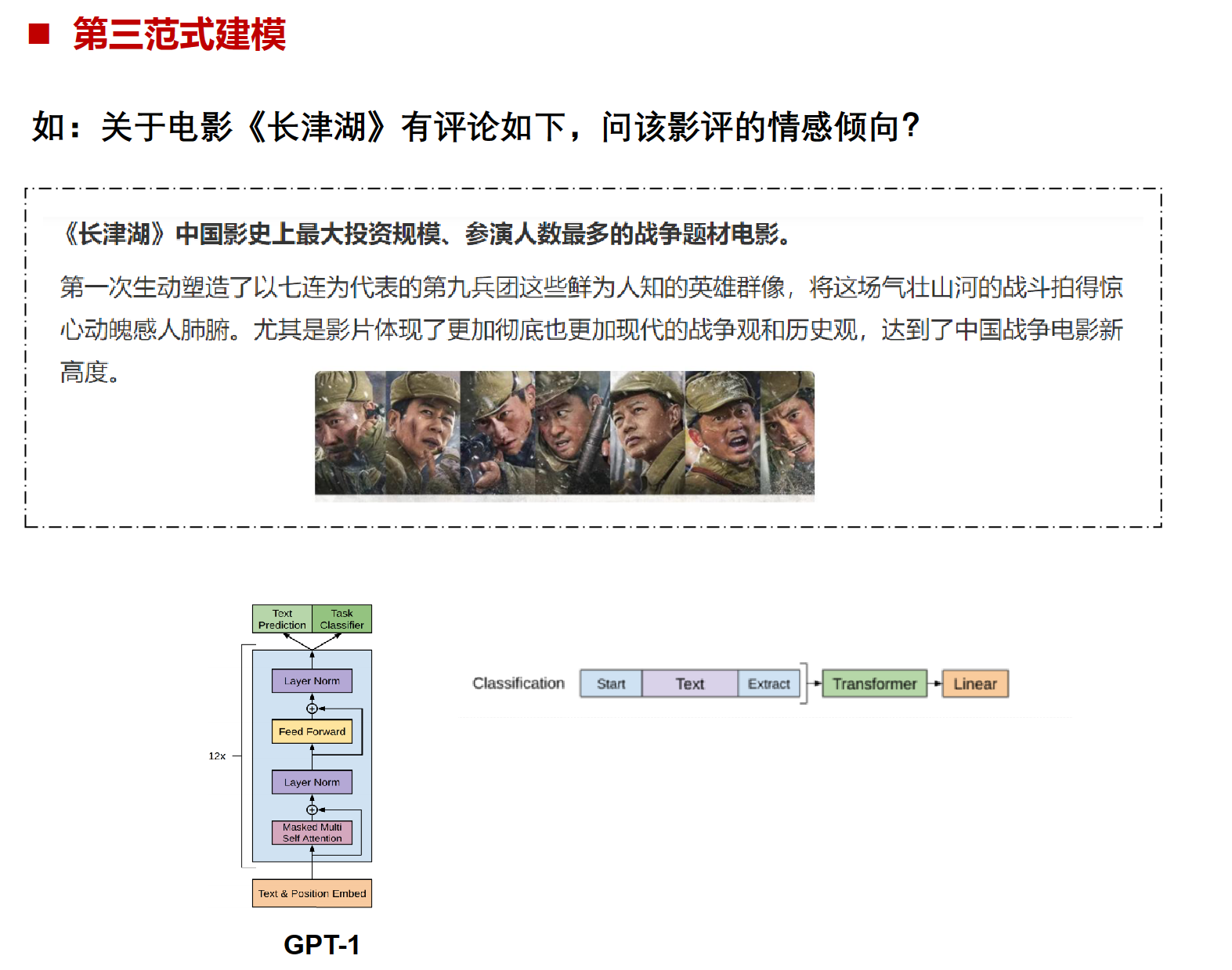Click the review line starting 心动魄感人肺腑
Screen dimensions: 1232x970
coord(591,330)
